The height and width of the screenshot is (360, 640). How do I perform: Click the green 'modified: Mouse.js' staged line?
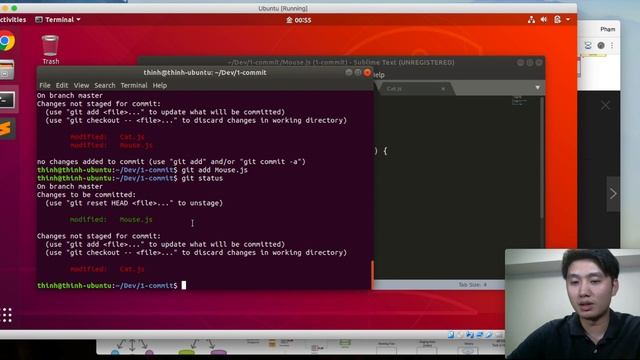click(x=111, y=220)
